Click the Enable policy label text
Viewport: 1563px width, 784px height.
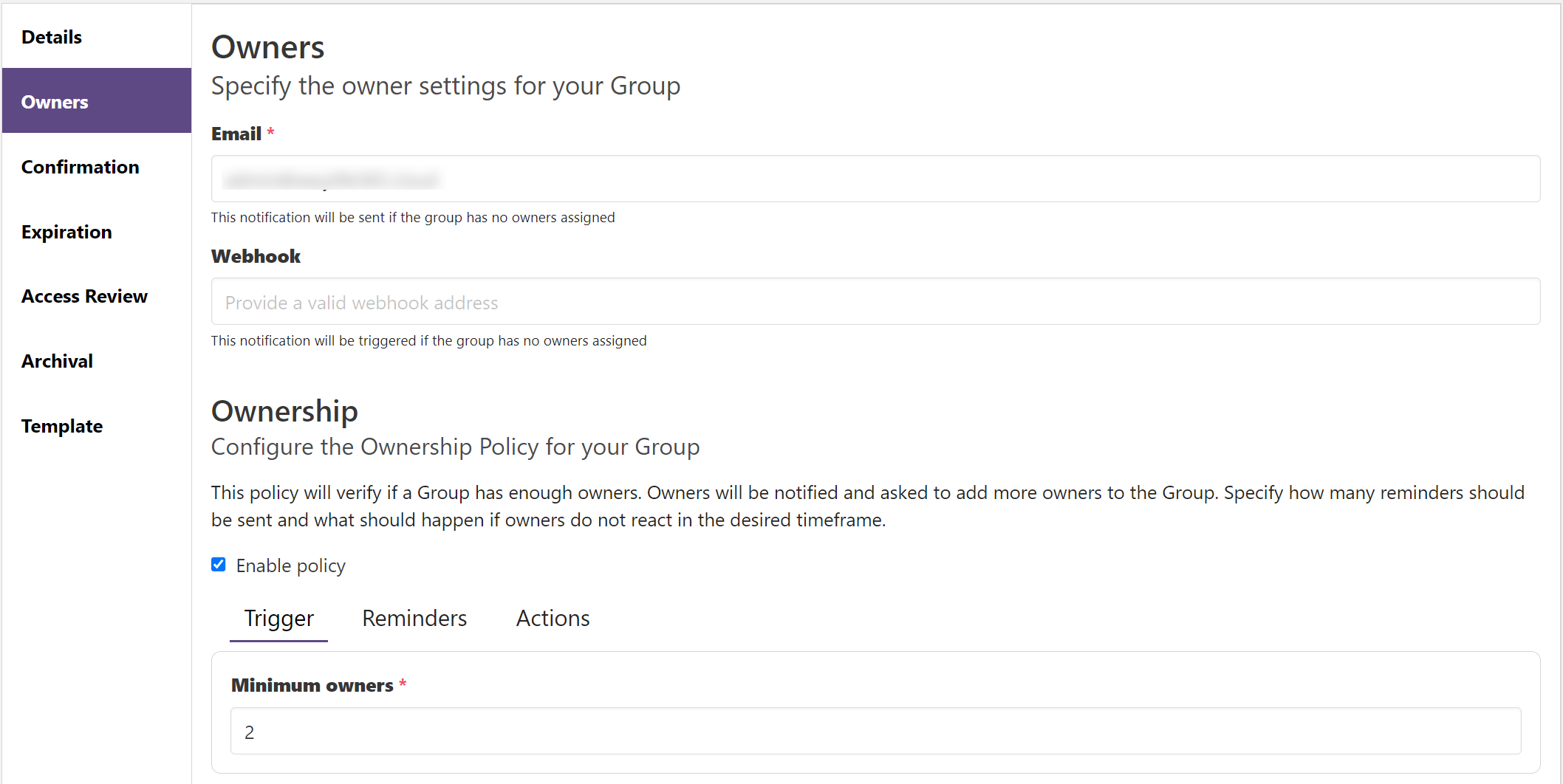pyautogui.click(x=290, y=565)
